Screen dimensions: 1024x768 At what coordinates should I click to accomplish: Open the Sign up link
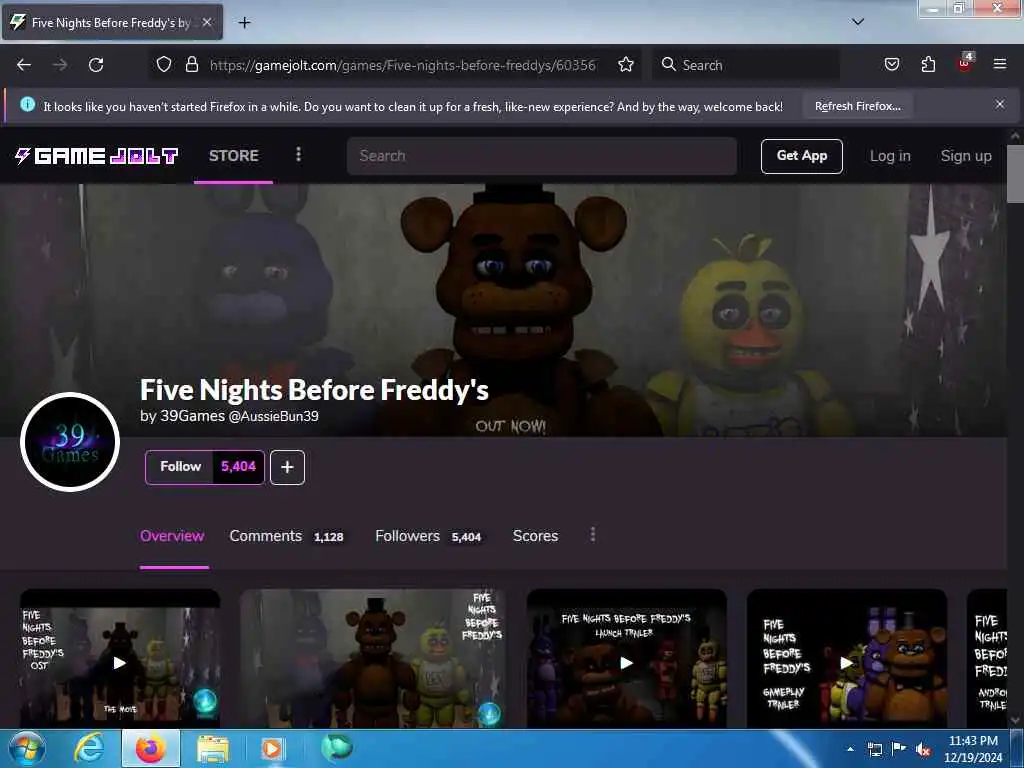point(966,156)
